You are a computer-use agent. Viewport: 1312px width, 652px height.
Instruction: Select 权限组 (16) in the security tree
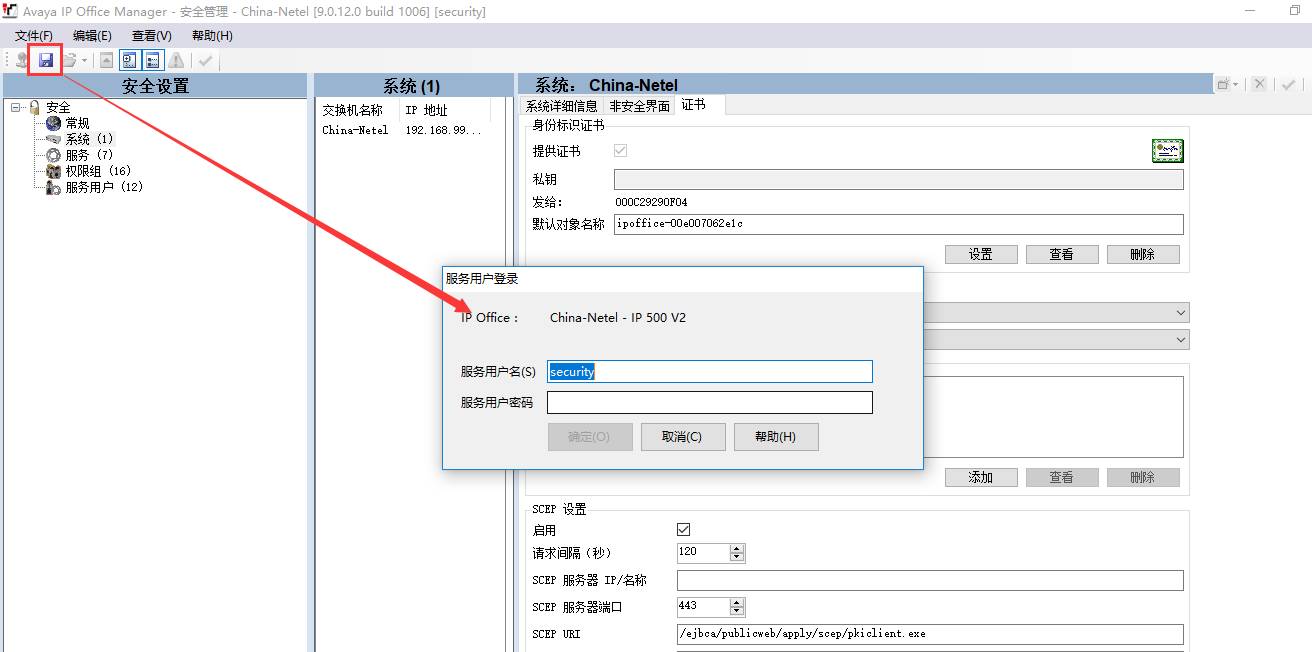(98, 171)
